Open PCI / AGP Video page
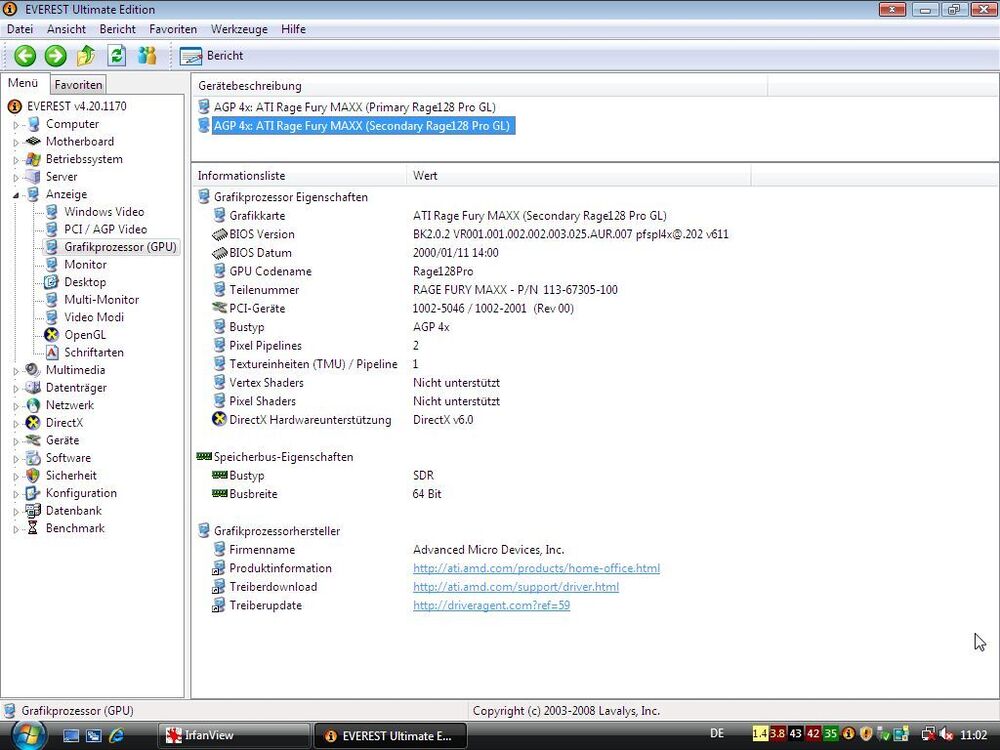The width and height of the screenshot is (1000, 750). pos(105,230)
